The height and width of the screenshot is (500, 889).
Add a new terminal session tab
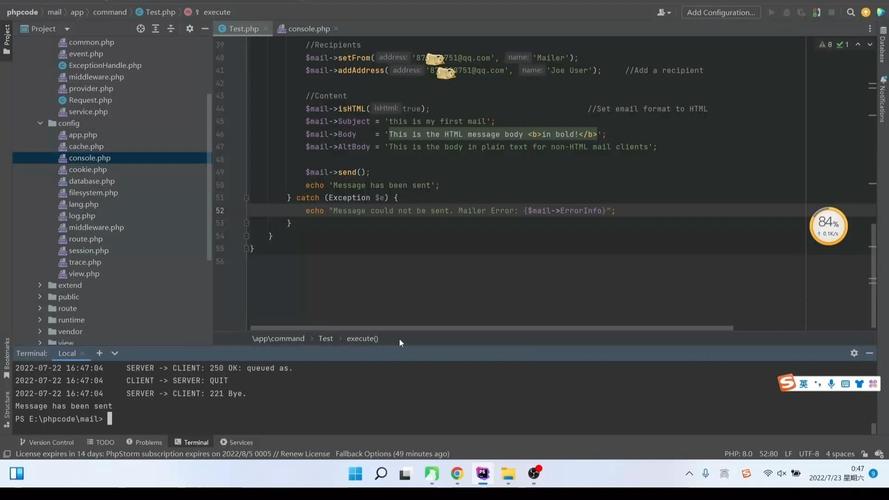tap(99, 353)
